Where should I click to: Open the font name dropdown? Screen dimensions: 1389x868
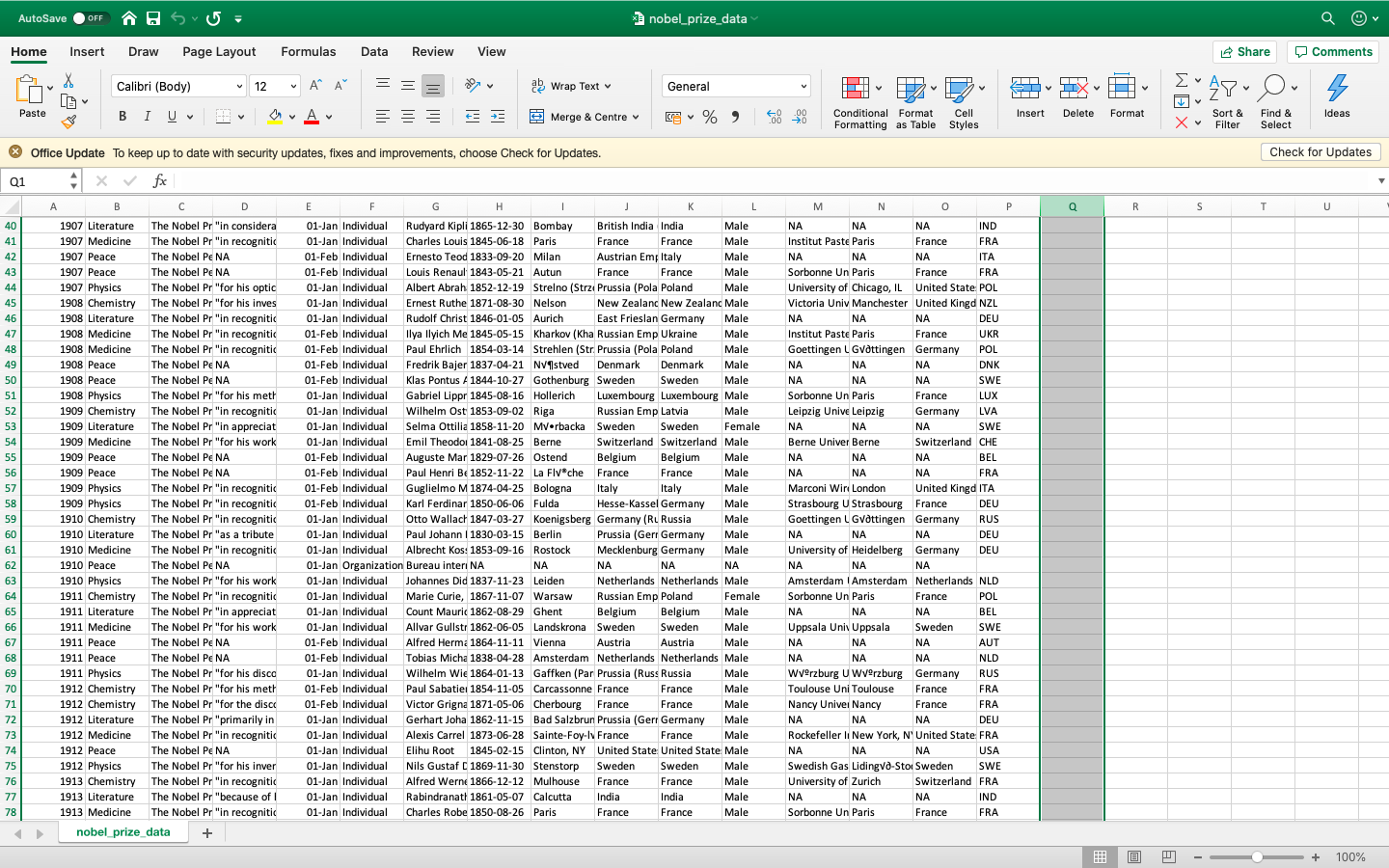[x=242, y=86]
